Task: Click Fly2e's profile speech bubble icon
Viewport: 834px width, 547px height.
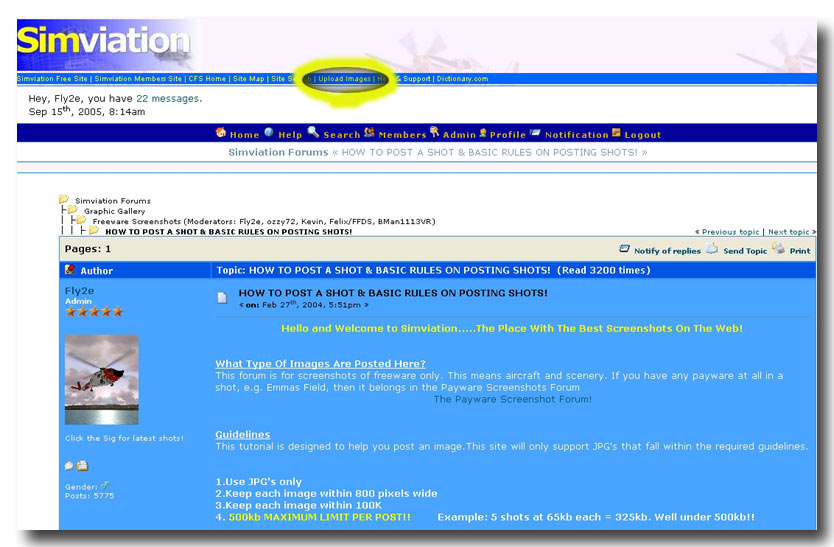Action: point(69,466)
